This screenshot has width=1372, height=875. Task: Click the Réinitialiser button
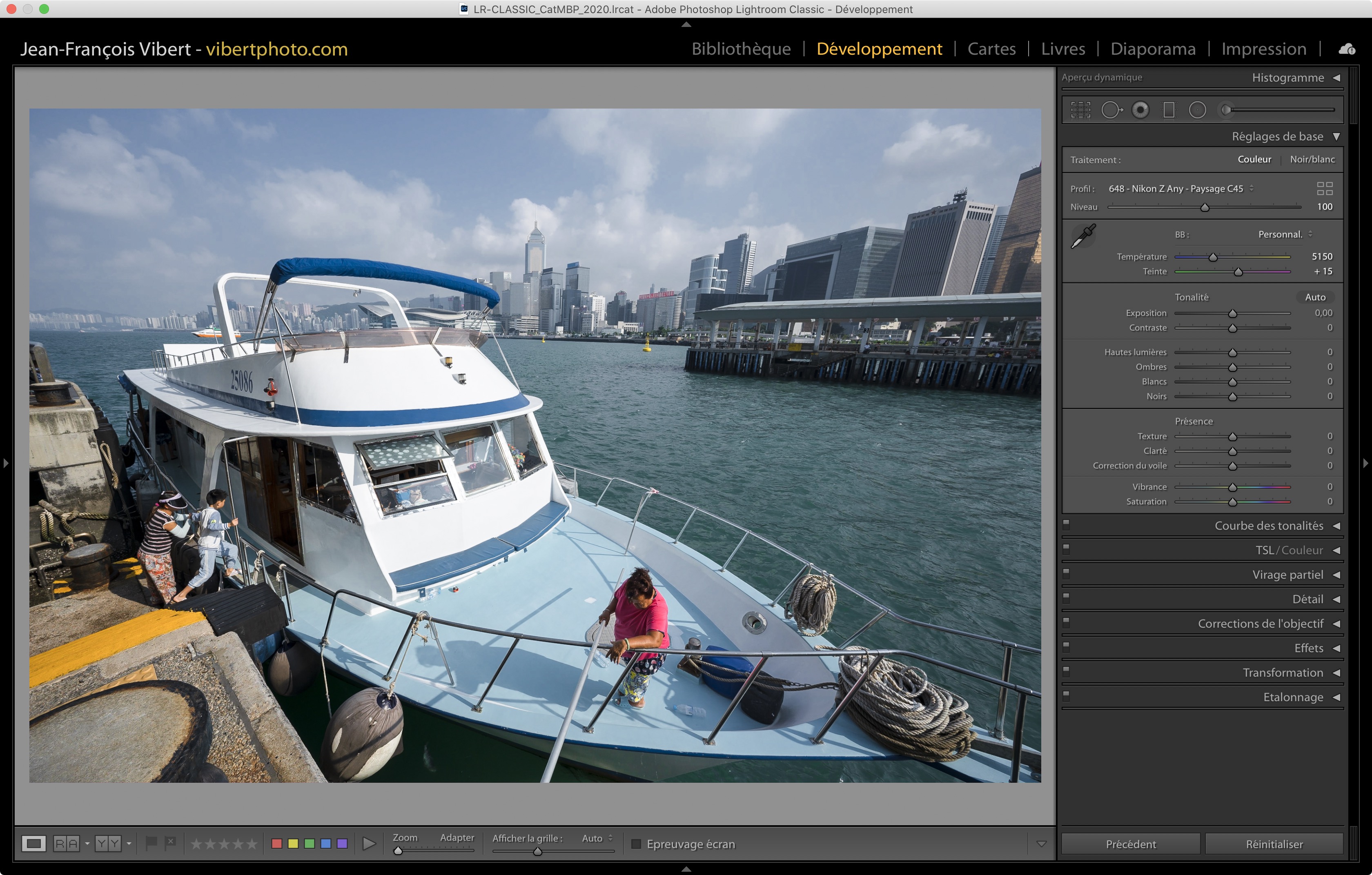[1274, 844]
